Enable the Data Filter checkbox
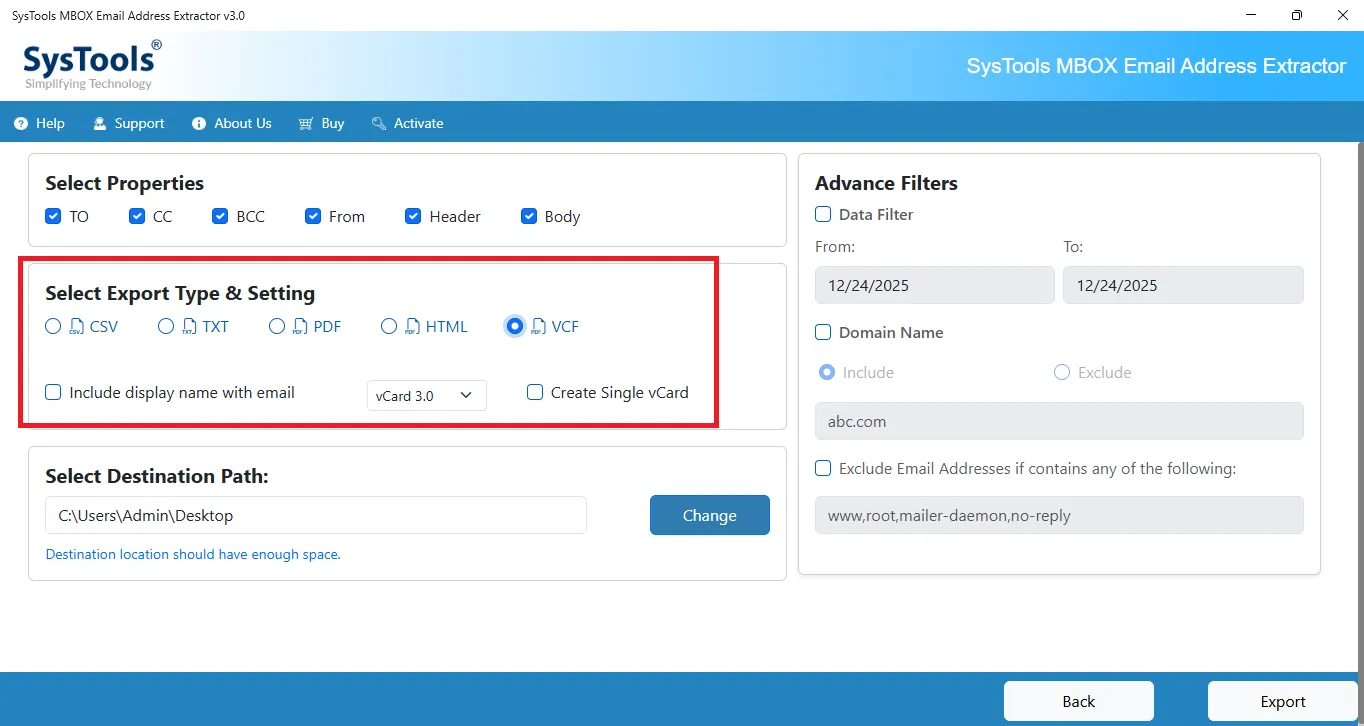The height and width of the screenshot is (726, 1364). [x=823, y=214]
